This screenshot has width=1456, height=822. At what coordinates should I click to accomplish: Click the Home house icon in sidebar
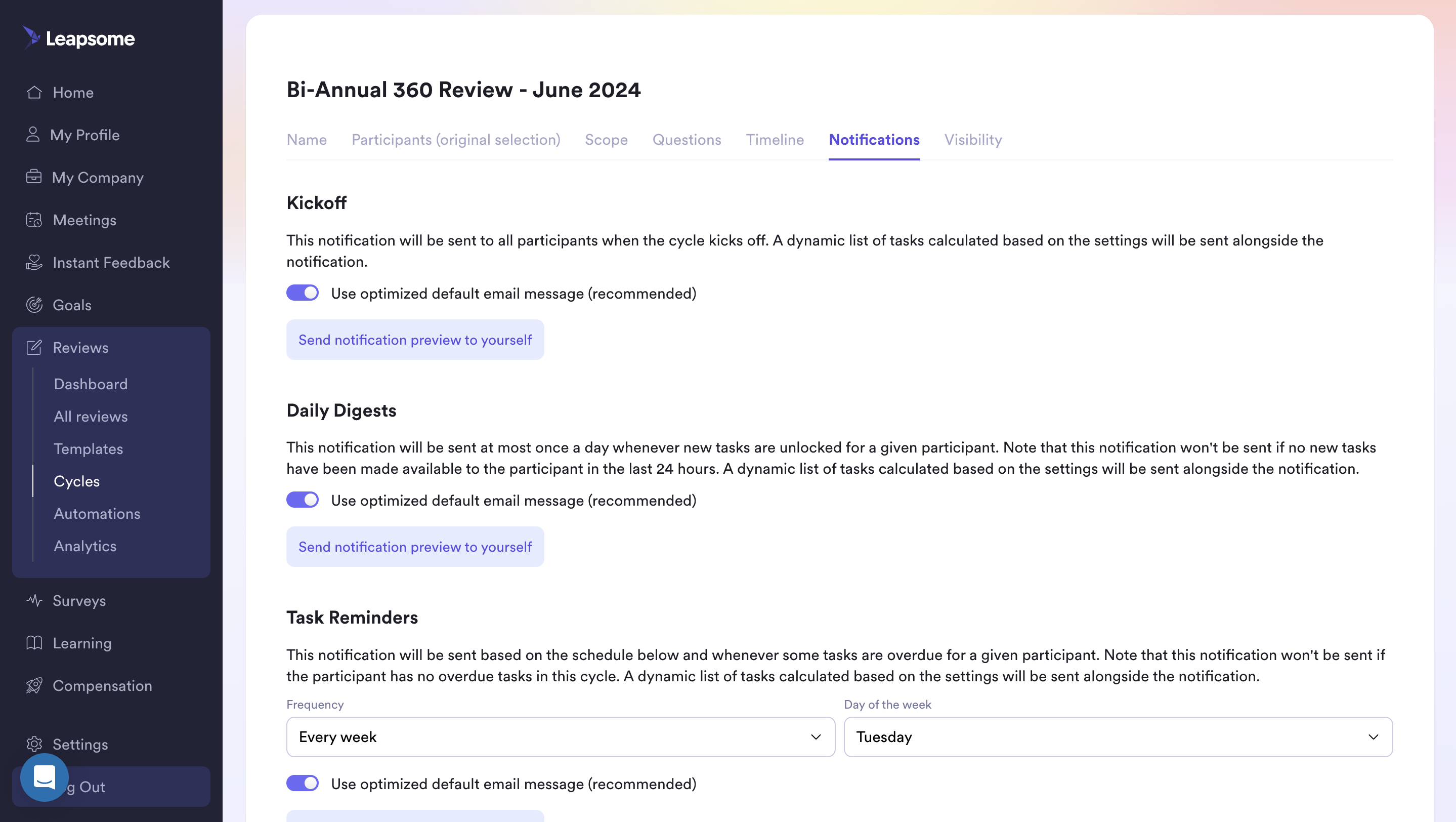tap(34, 92)
